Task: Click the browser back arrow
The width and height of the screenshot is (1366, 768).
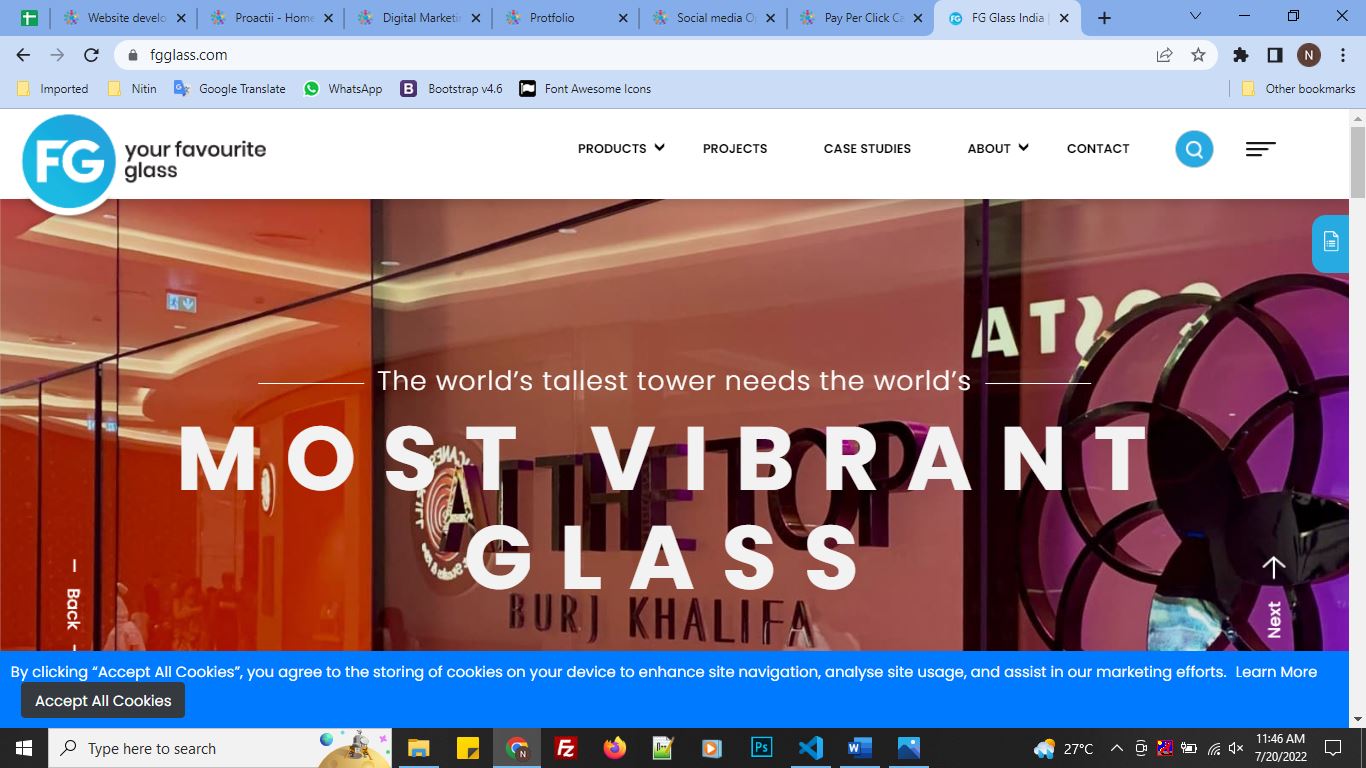Action: (x=24, y=55)
